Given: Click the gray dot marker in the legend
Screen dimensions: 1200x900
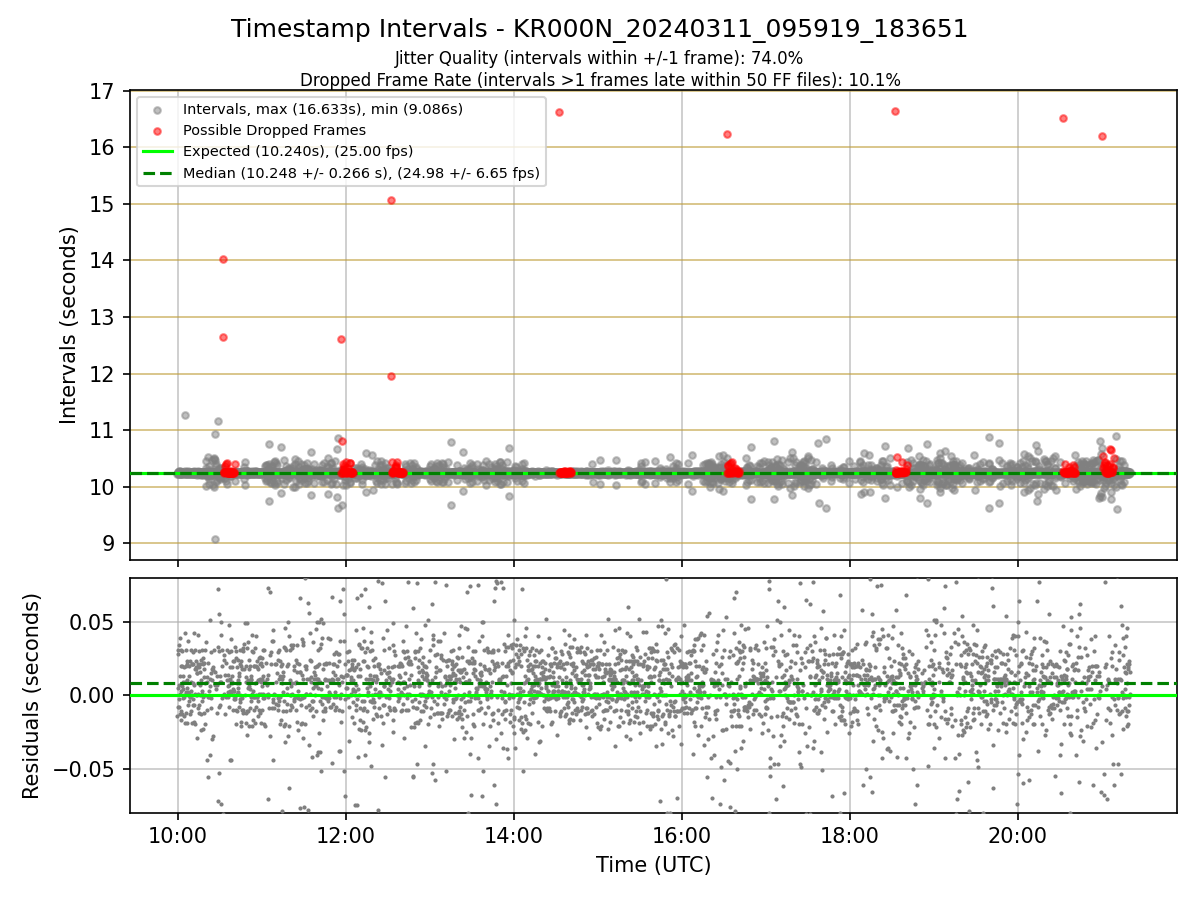Looking at the screenshot, I should (157, 109).
